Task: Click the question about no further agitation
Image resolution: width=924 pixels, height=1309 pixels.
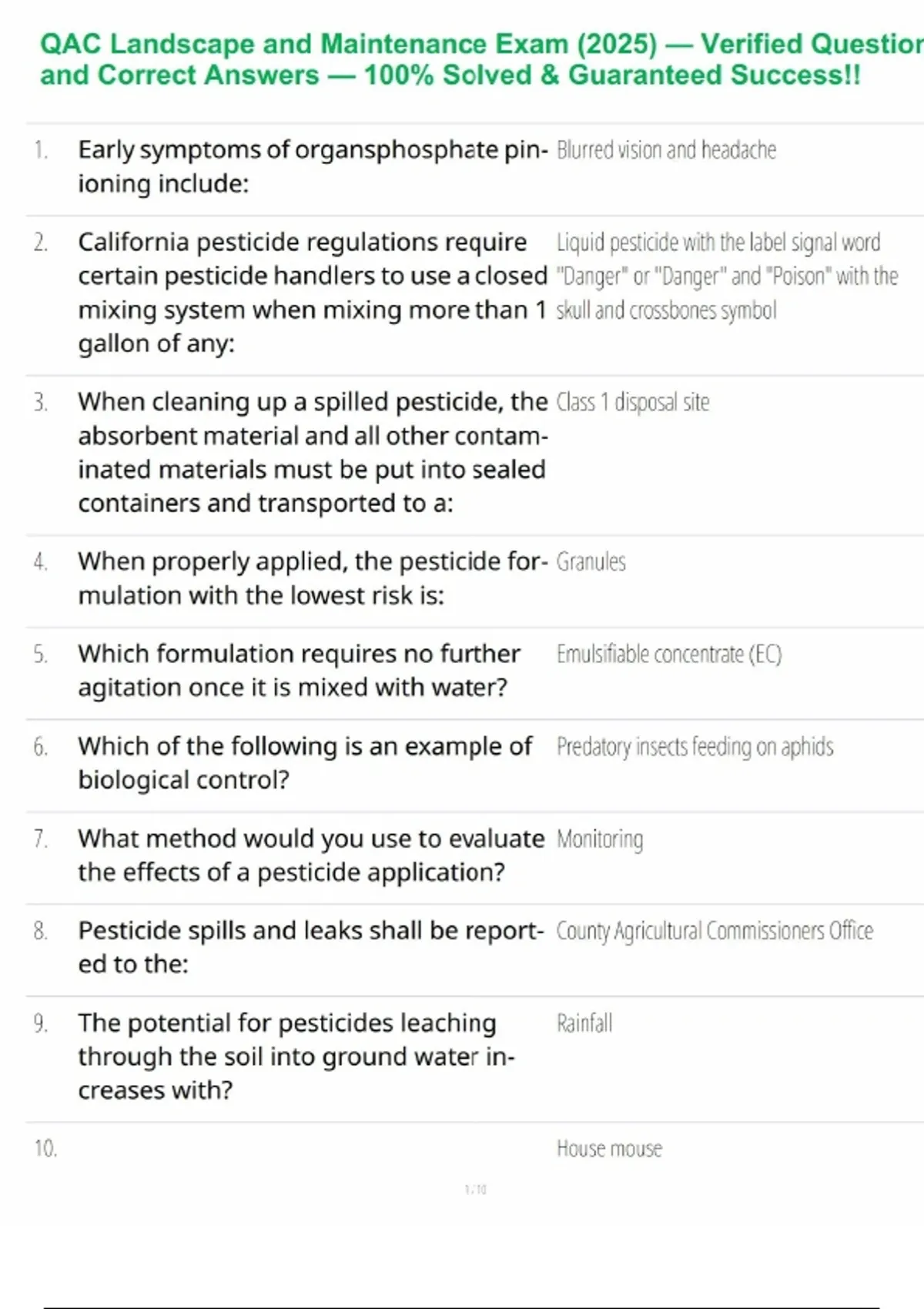Action: click(299, 671)
